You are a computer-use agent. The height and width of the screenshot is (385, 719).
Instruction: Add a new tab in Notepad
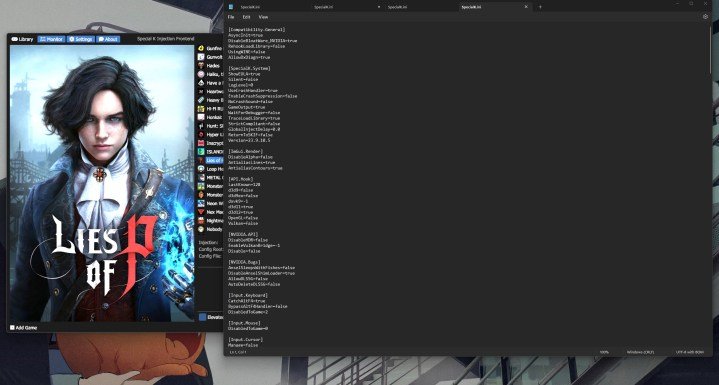[540, 7]
